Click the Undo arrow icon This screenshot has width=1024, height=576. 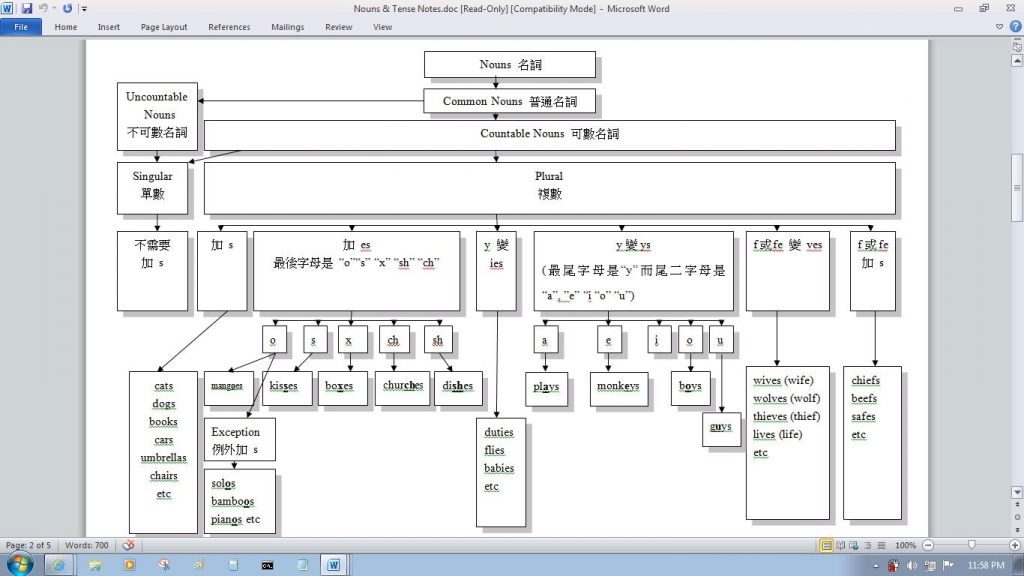(43, 8)
